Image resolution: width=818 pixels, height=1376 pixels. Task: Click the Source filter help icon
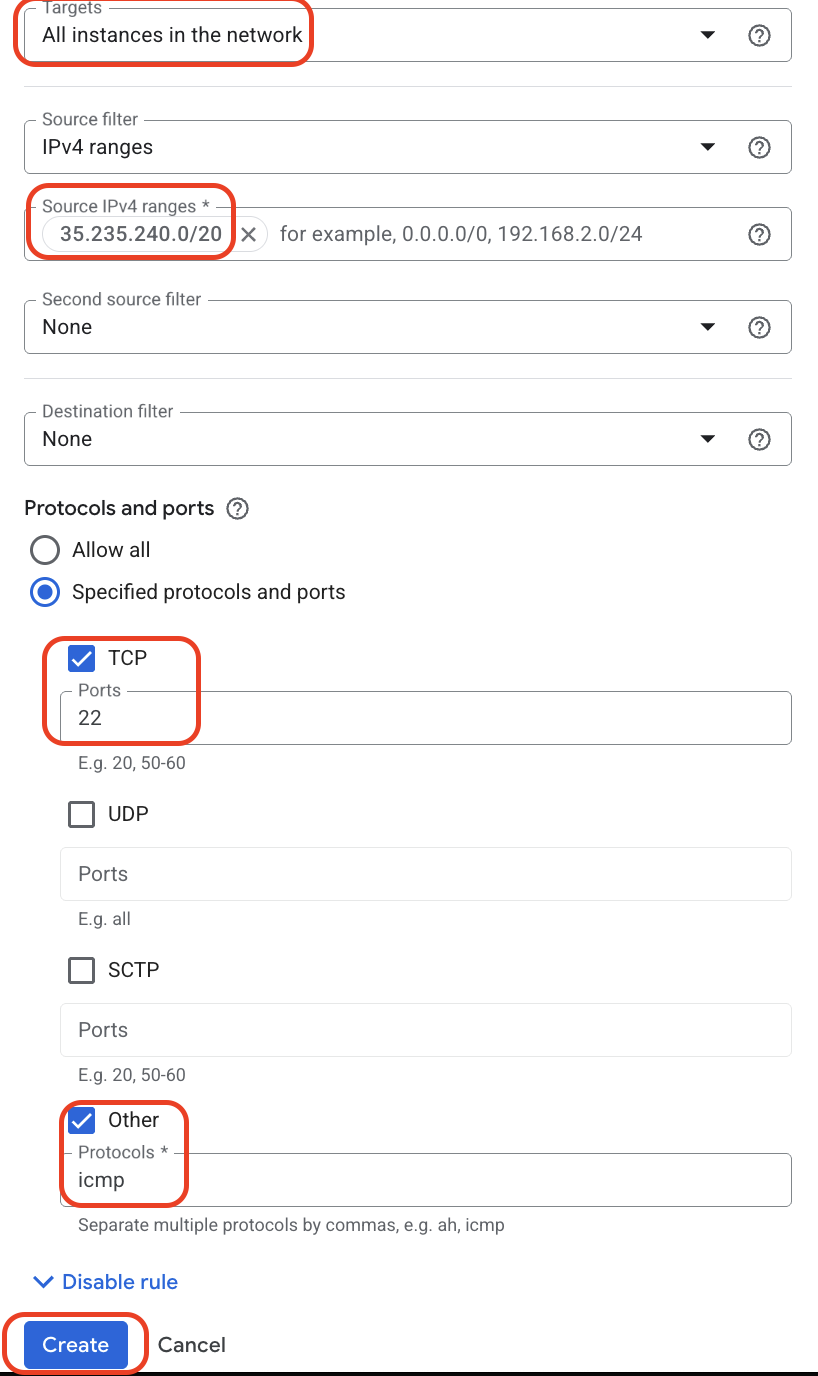[x=759, y=146]
